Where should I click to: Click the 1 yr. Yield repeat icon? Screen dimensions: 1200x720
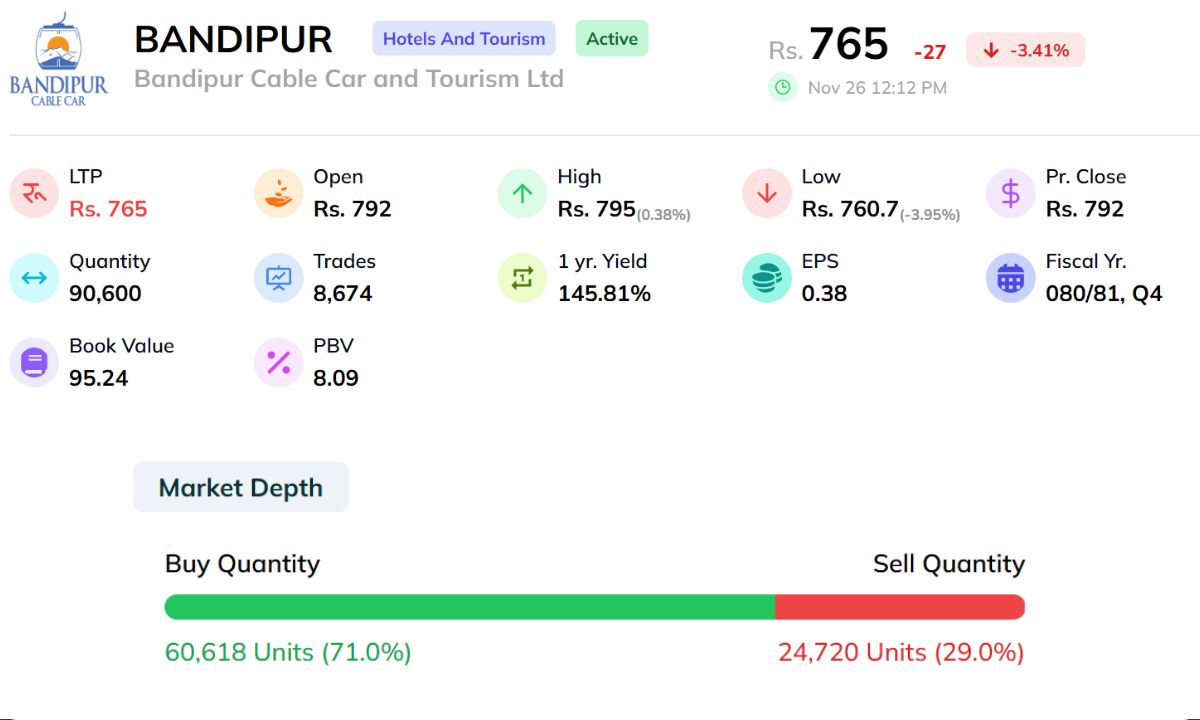522,278
